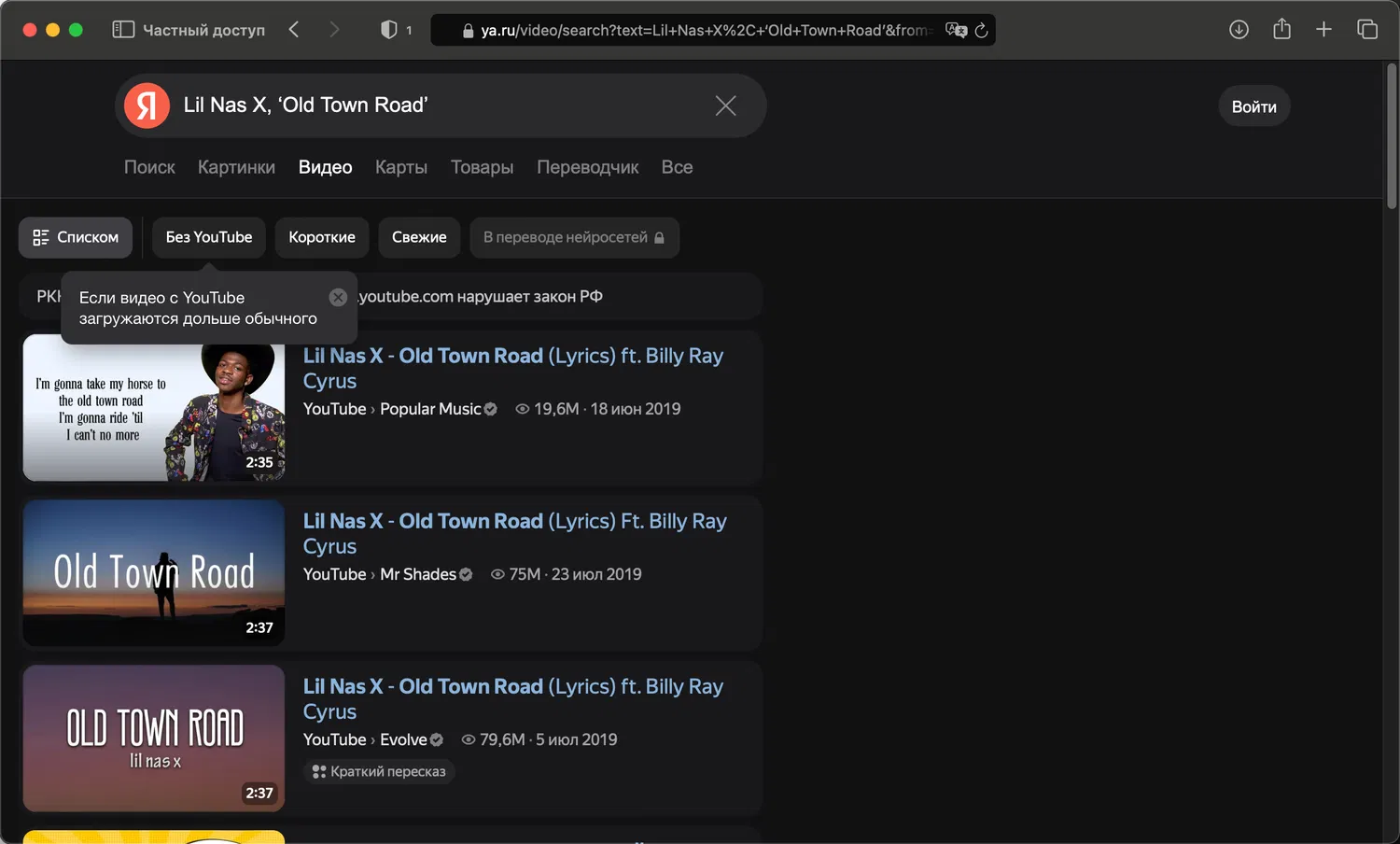The width and height of the screenshot is (1400, 844).
Task: Open the Safari sidebar panel icon
Action: 123,30
